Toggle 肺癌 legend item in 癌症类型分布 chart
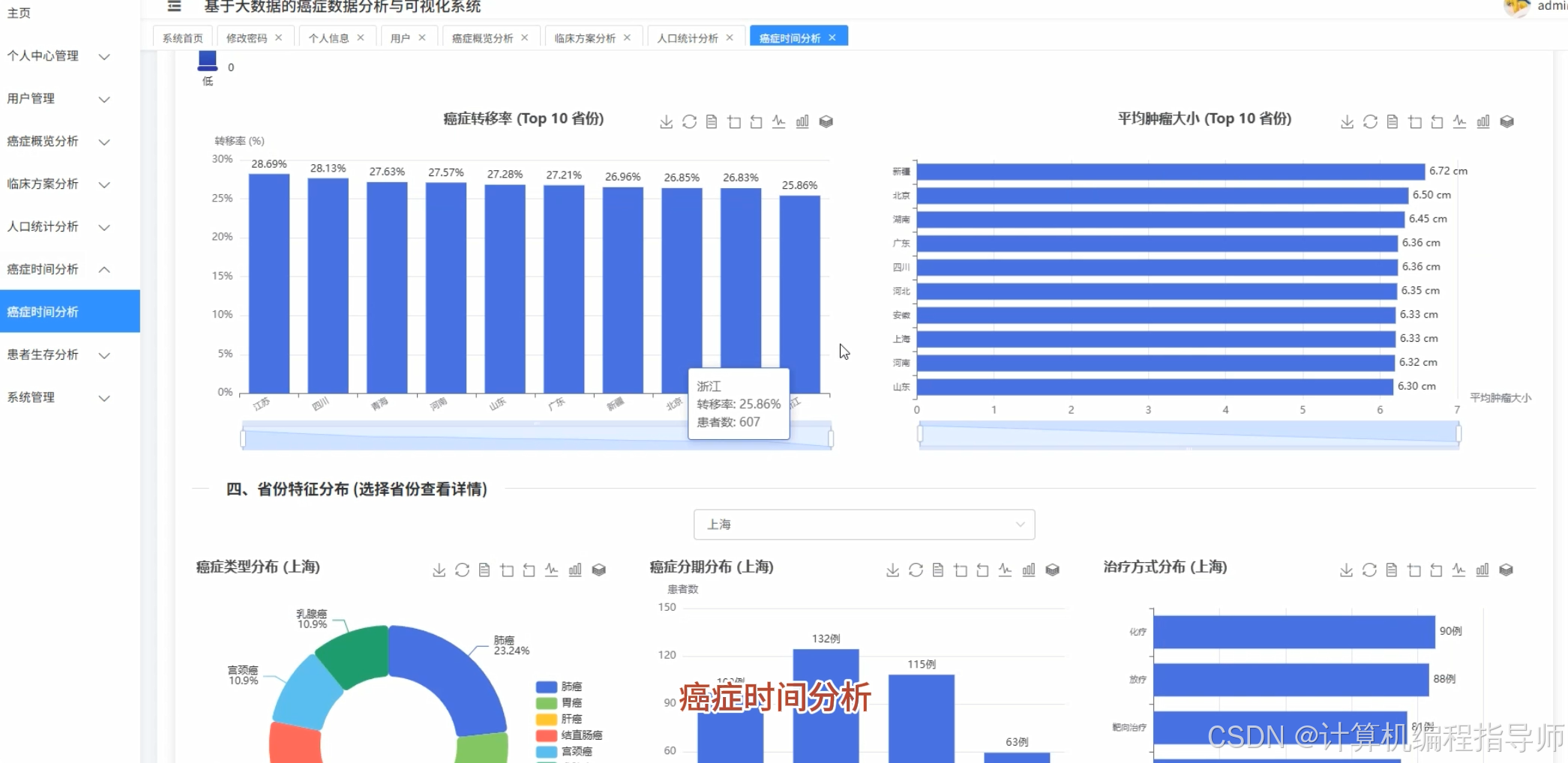Viewport: 1568px width, 763px height. coord(570,685)
